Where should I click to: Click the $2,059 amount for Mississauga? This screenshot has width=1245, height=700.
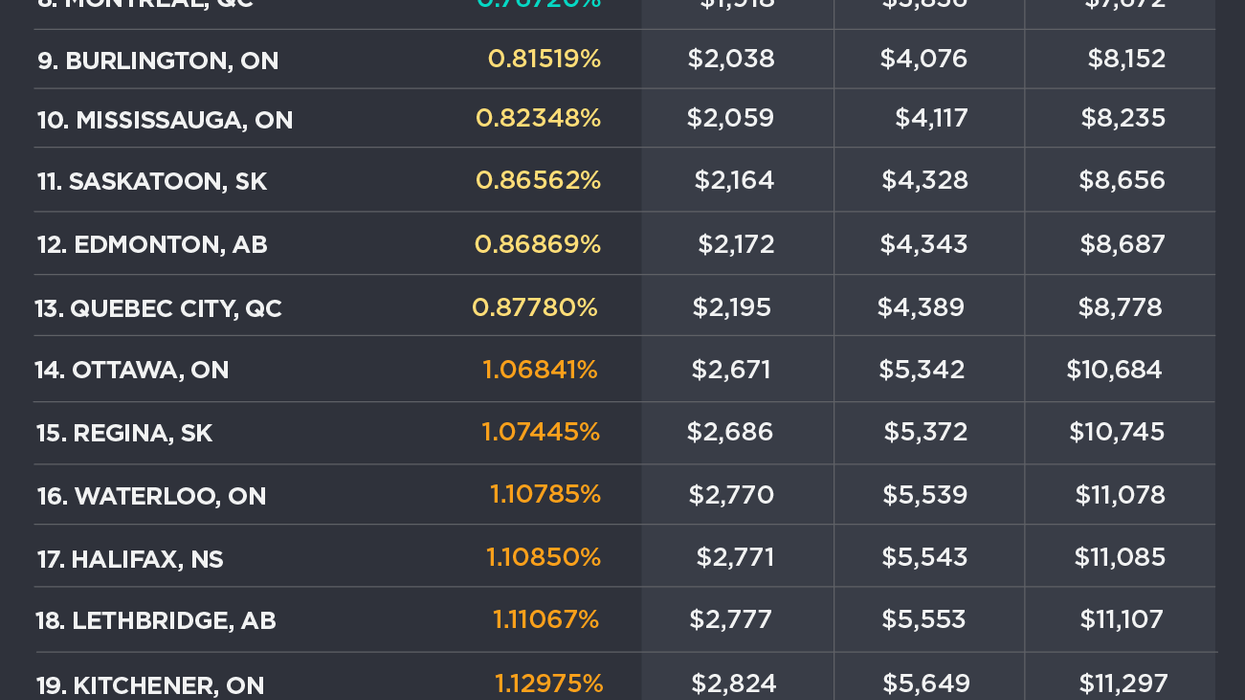(x=730, y=118)
